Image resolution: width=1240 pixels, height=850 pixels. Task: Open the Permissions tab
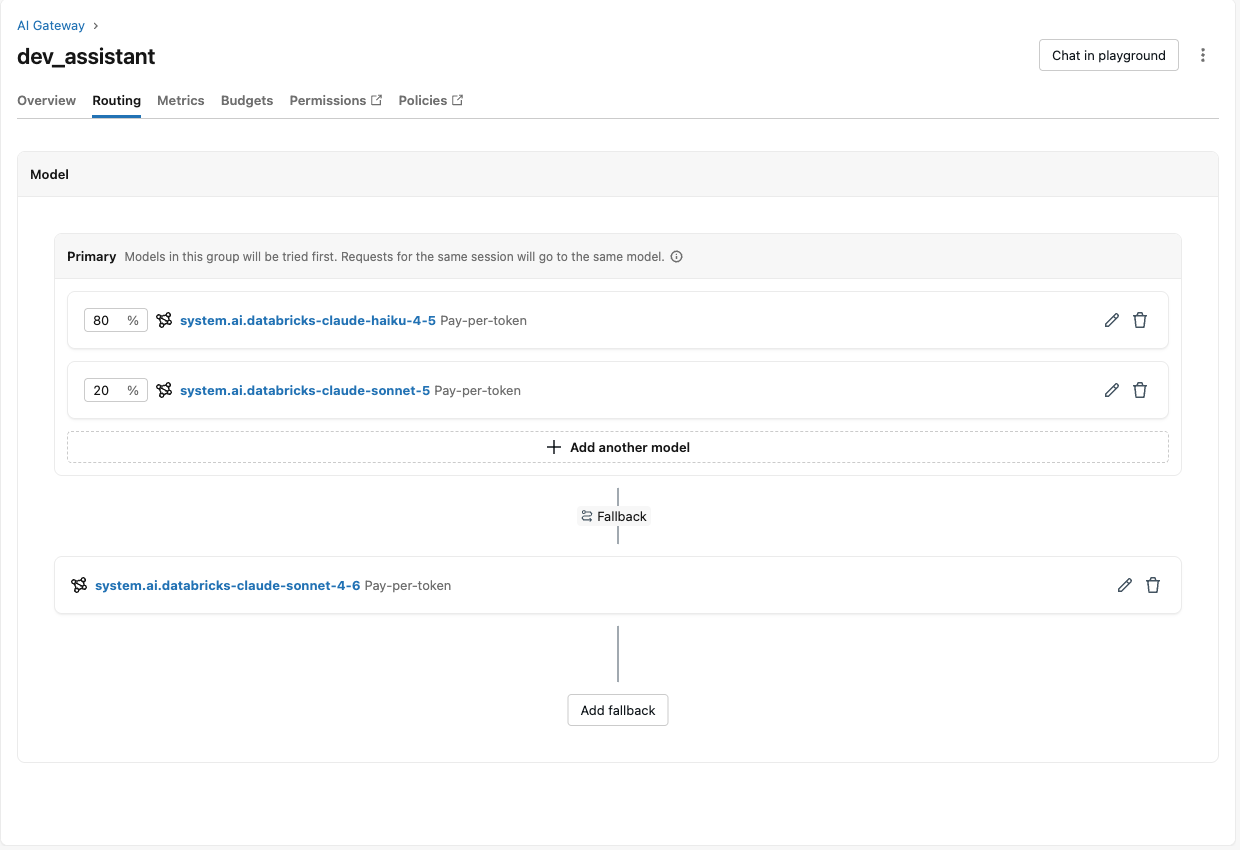click(336, 100)
